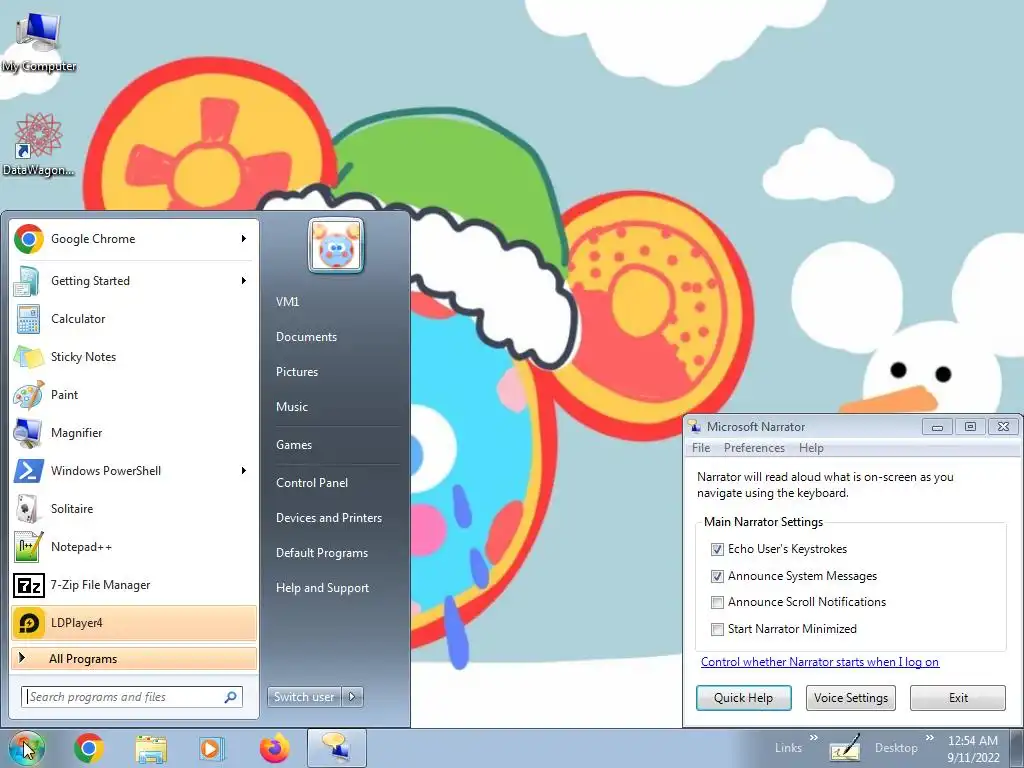The width and height of the screenshot is (1024, 768).
Task: Open Windows Explorer from the taskbar
Action: pyautogui.click(x=151, y=748)
